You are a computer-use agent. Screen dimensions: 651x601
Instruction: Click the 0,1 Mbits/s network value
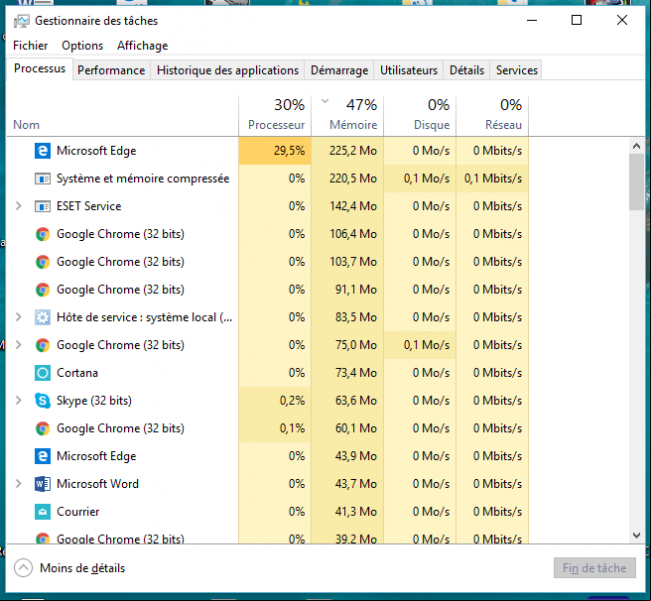click(493, 178)
